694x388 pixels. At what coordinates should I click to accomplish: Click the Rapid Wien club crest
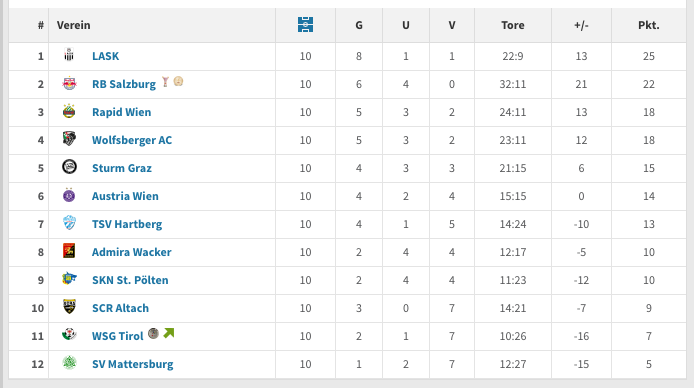(69, 111)
